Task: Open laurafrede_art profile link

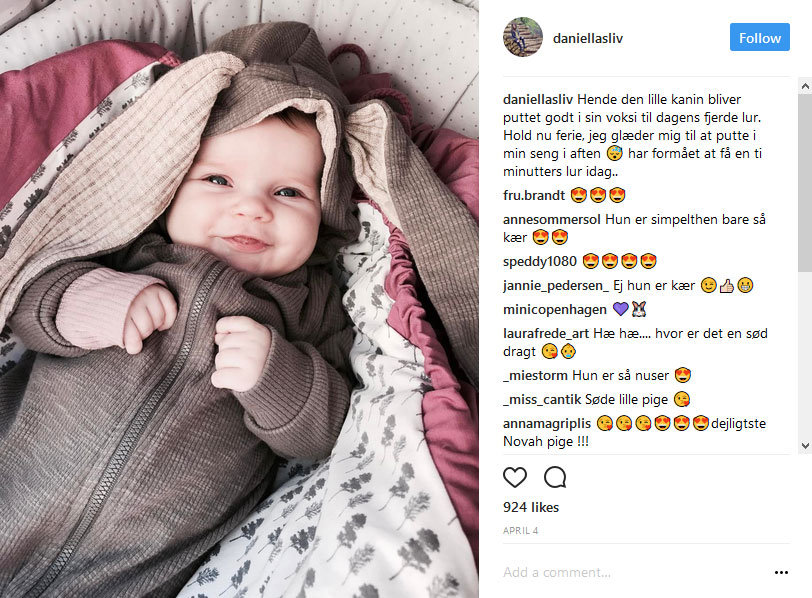Action: coord(546,334)
